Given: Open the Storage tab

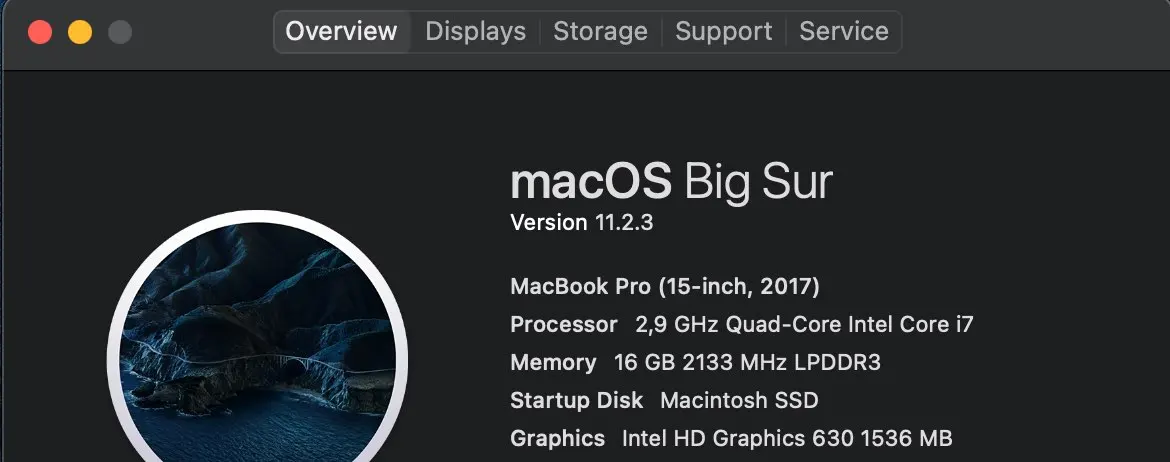Looking at the screenshot, I should [600, 32].
